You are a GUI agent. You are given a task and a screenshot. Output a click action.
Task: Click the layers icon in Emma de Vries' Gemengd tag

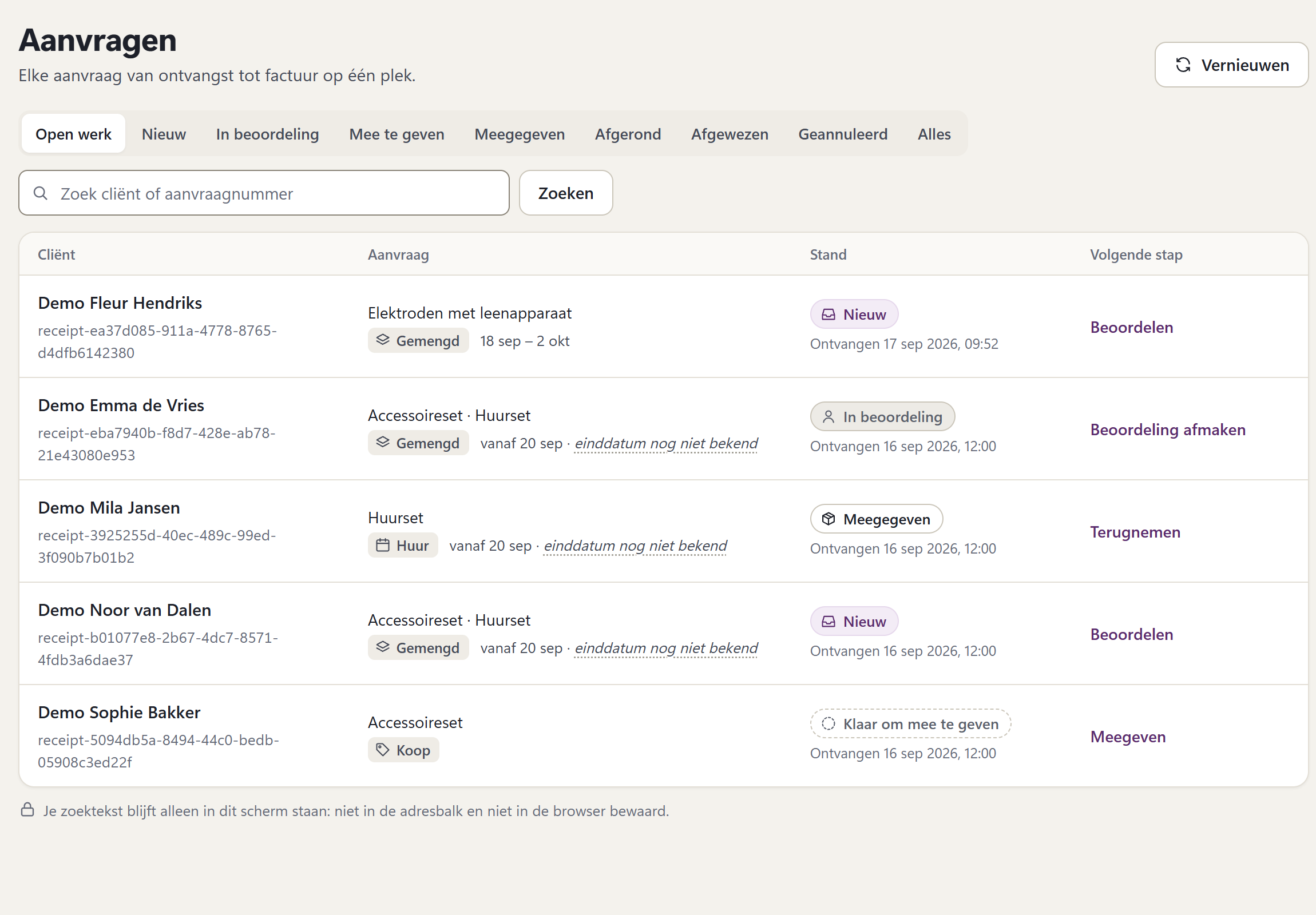[x=382, y=442]
